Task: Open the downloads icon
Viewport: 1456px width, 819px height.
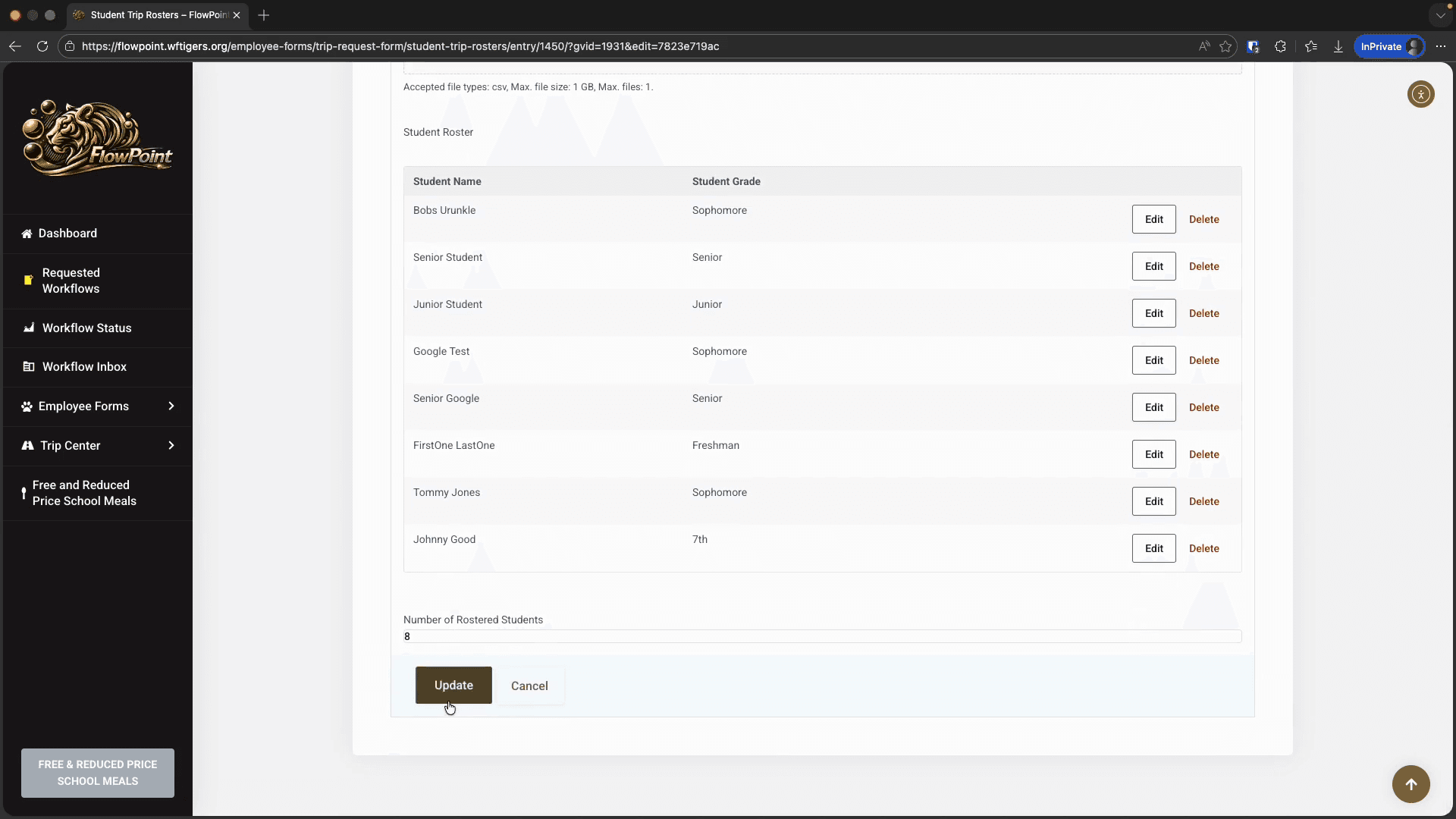Action: coord(1338,46)
